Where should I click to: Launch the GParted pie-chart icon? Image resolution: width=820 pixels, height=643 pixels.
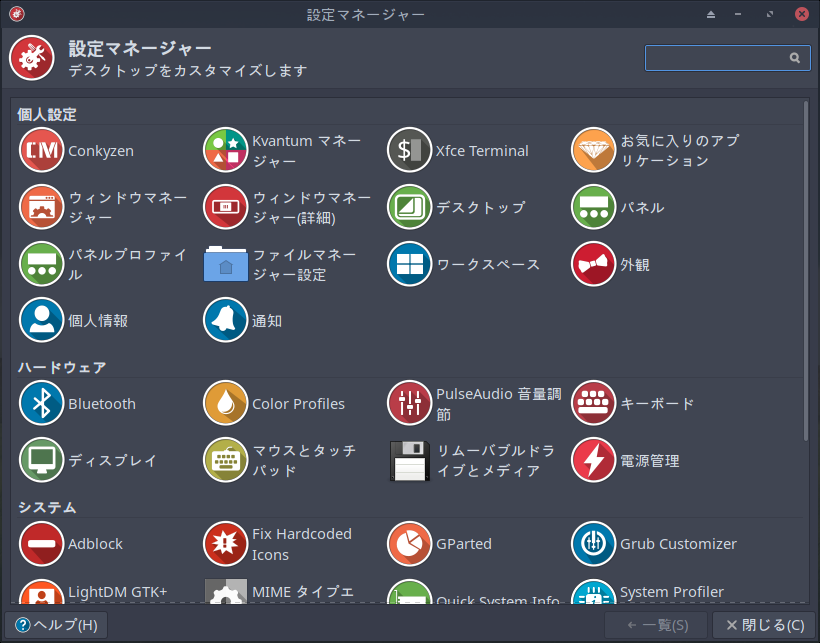click(x=409, y=544)
